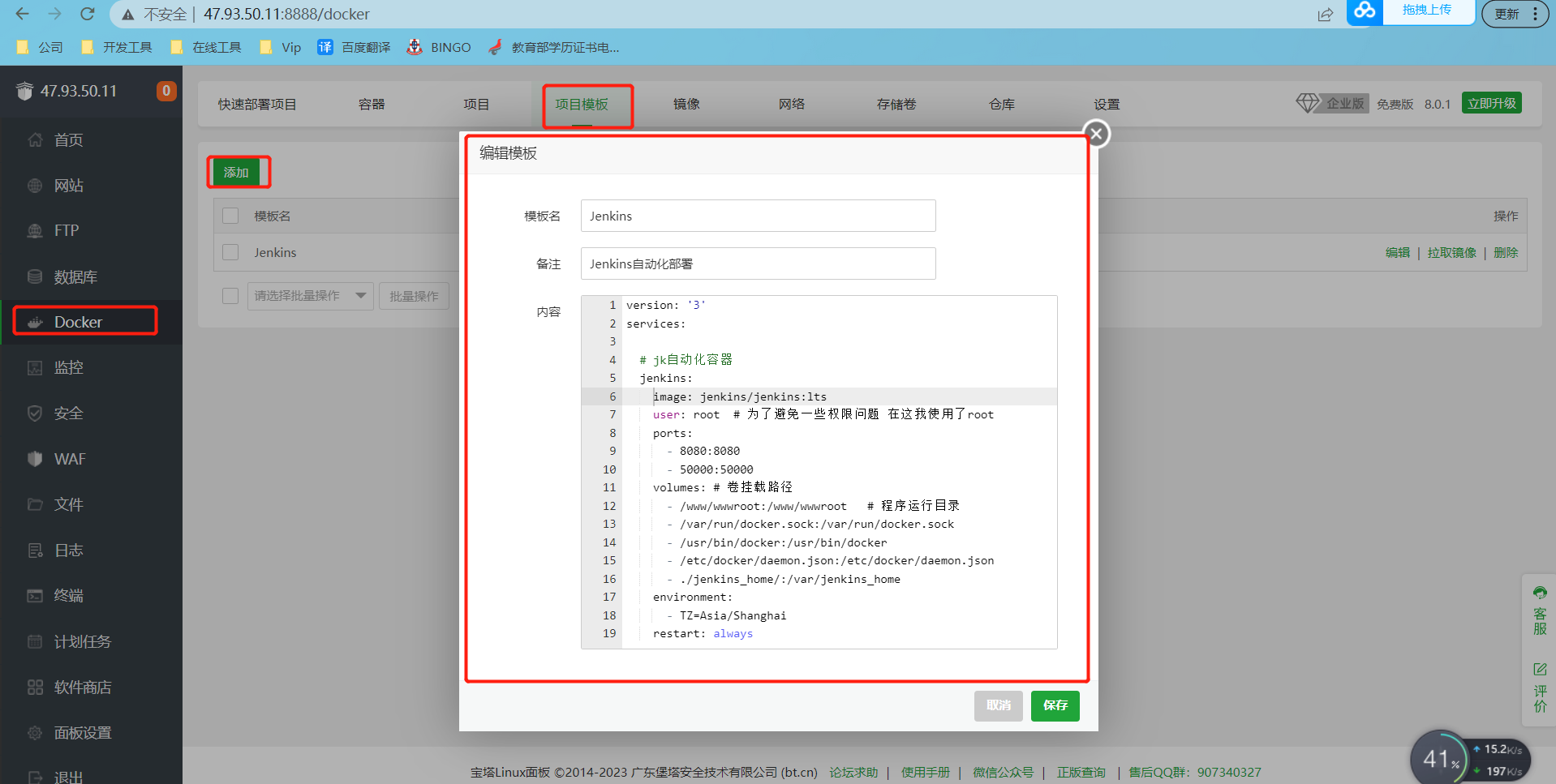This screenshot has width=1556, height=784.
Task: Click the green 添加 button
Action: pyautogui.click(x=236, y=173)
